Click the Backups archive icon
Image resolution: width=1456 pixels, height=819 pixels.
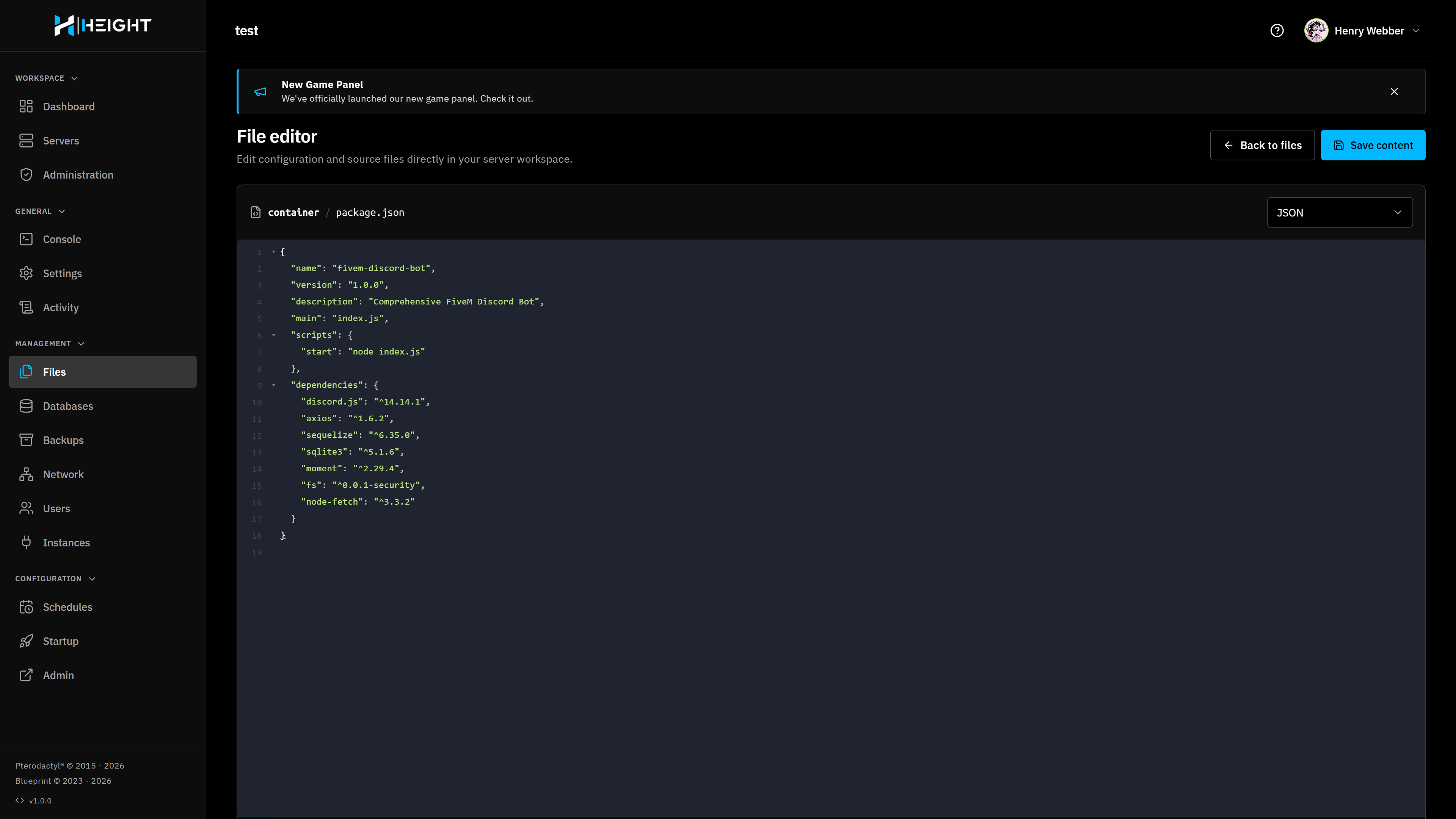(x=26, y=440)
